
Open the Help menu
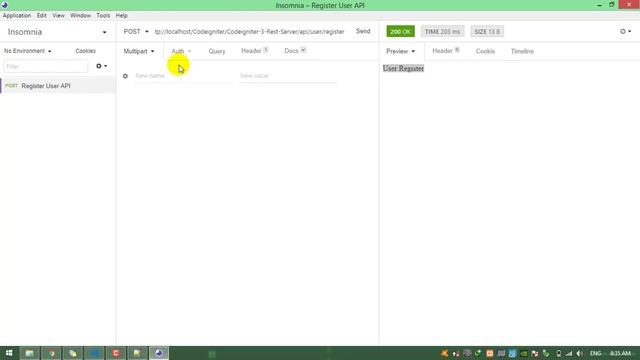pyautogui.click(x=122, y=16)
